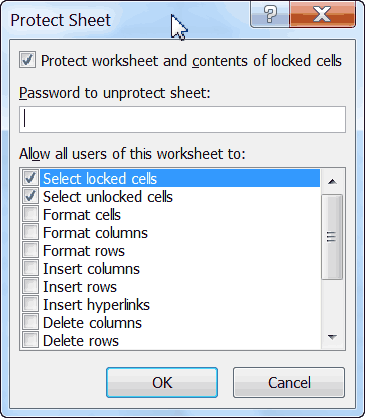The image size is (365, 418).
Task: Focus the password to unprotect sheet field
Action: tap(182, 120)
